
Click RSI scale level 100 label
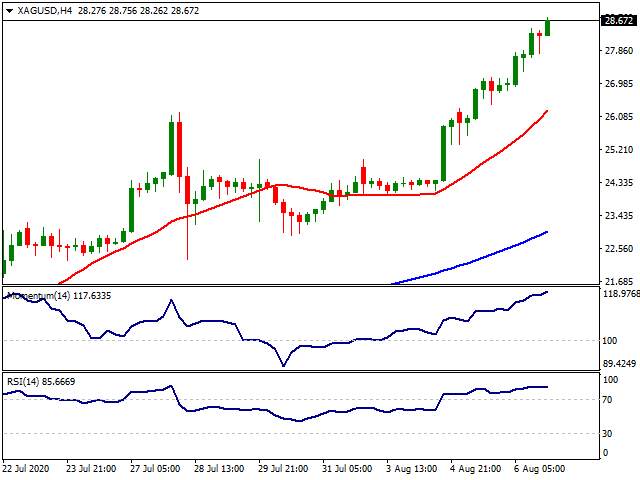(x=610, y=380)
